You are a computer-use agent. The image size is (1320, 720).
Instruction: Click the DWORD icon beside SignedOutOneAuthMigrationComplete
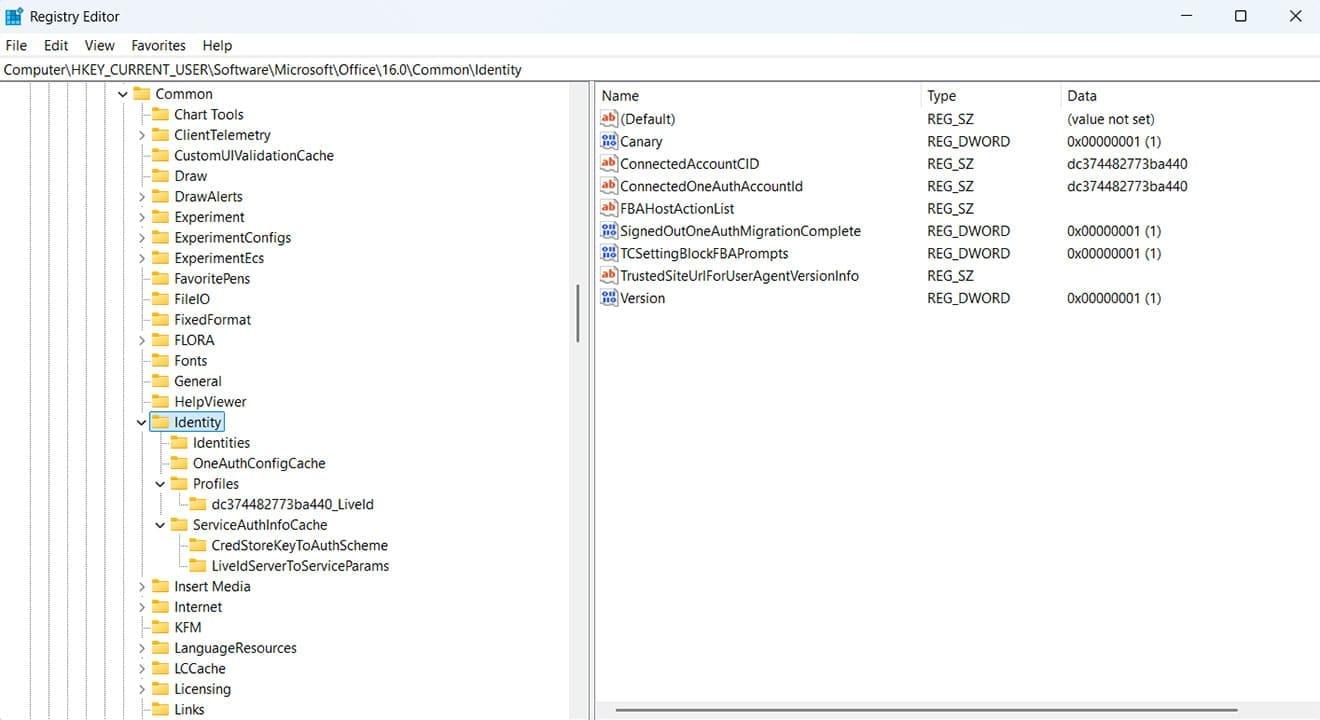coord(608,230)
